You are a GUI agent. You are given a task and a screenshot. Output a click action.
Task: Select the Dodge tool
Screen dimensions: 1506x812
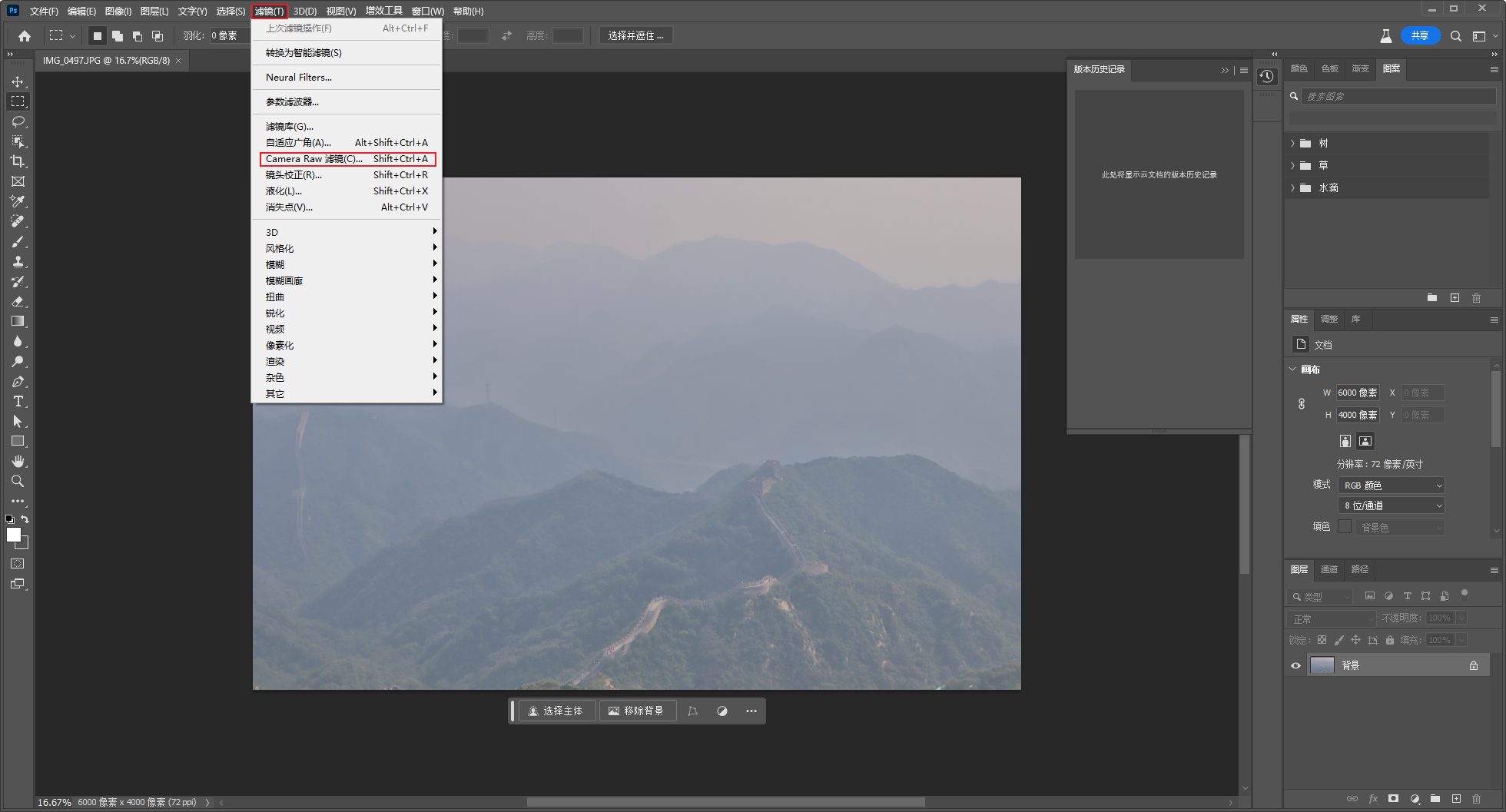pyautogui.click(x=18, y=361)
